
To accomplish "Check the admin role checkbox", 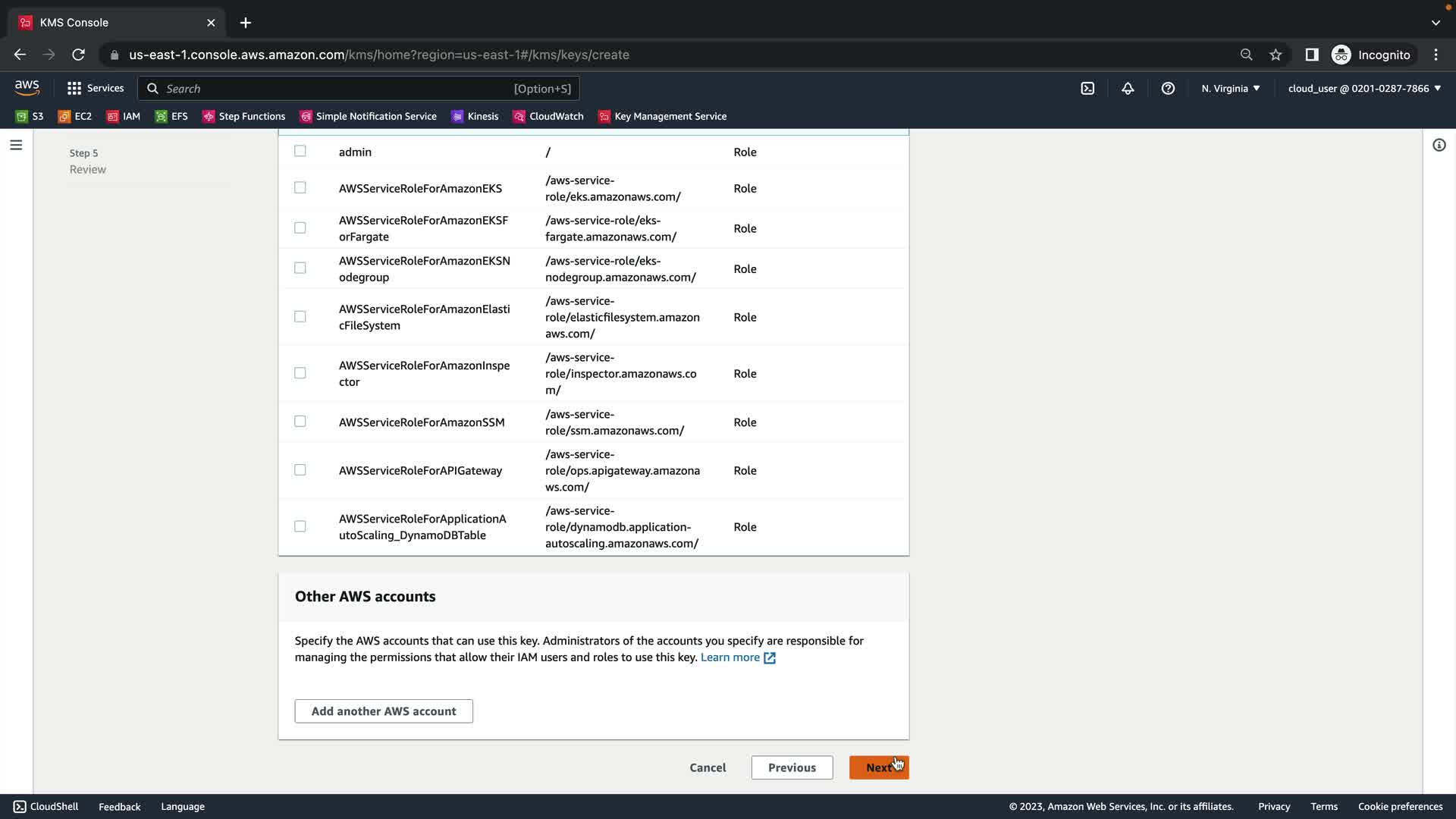I will pyautogui.click(x=300, y=151).
